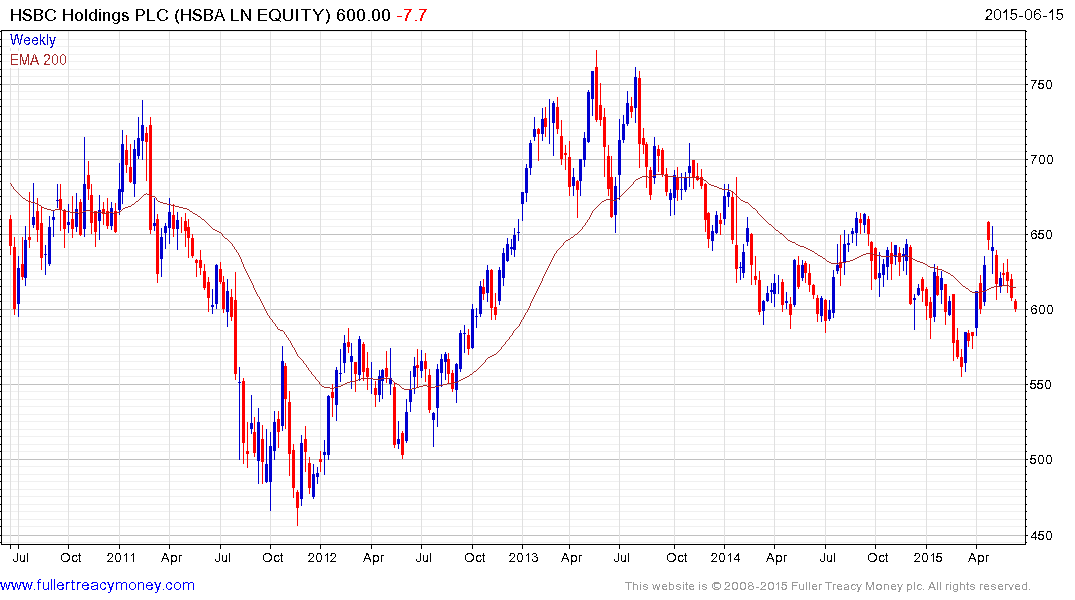
Task: Select the chart title HSBC Holdings PLC
Action: pyautogui.click(x=89, y=15)
